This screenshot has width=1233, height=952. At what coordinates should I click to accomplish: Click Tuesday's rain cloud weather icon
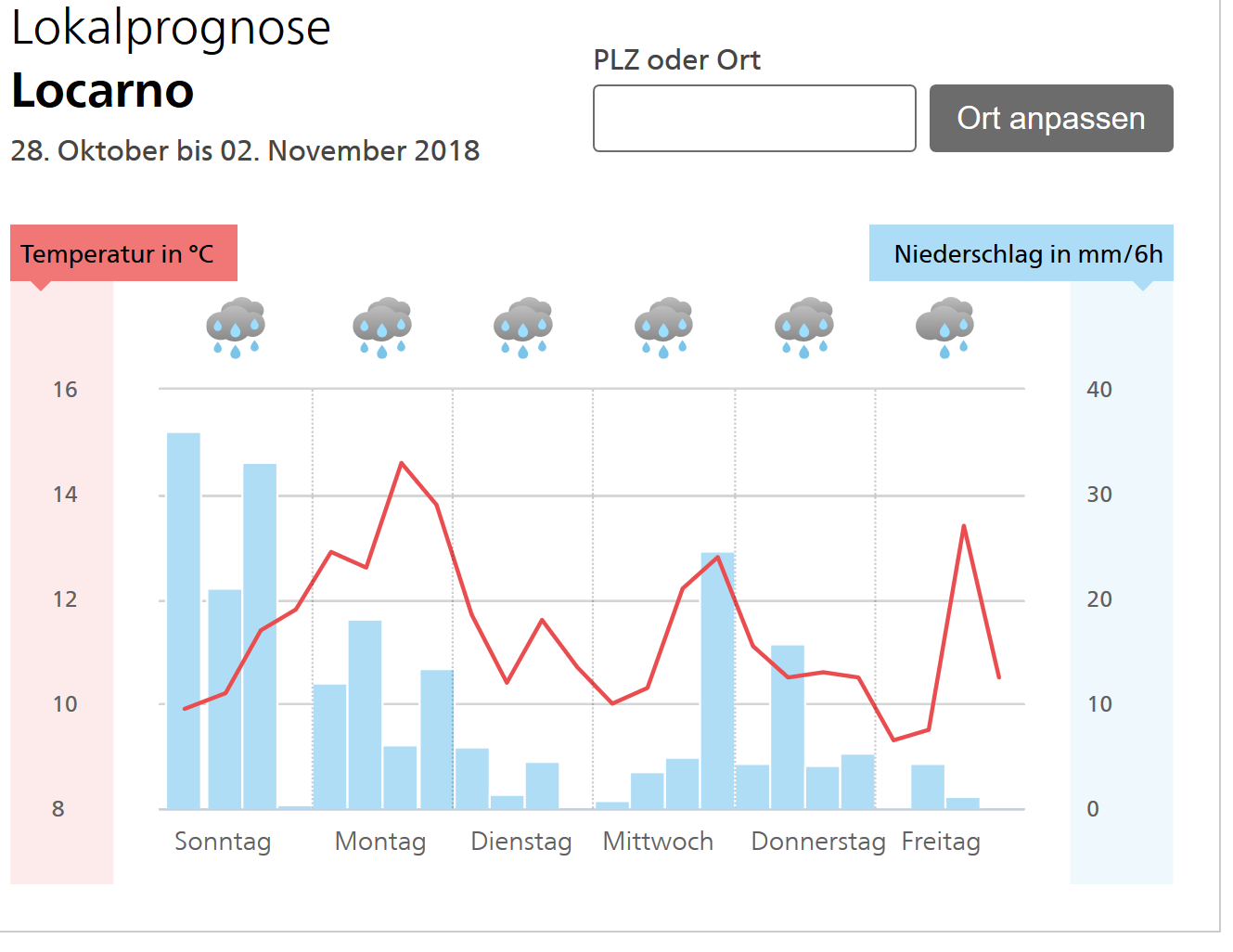523,327
